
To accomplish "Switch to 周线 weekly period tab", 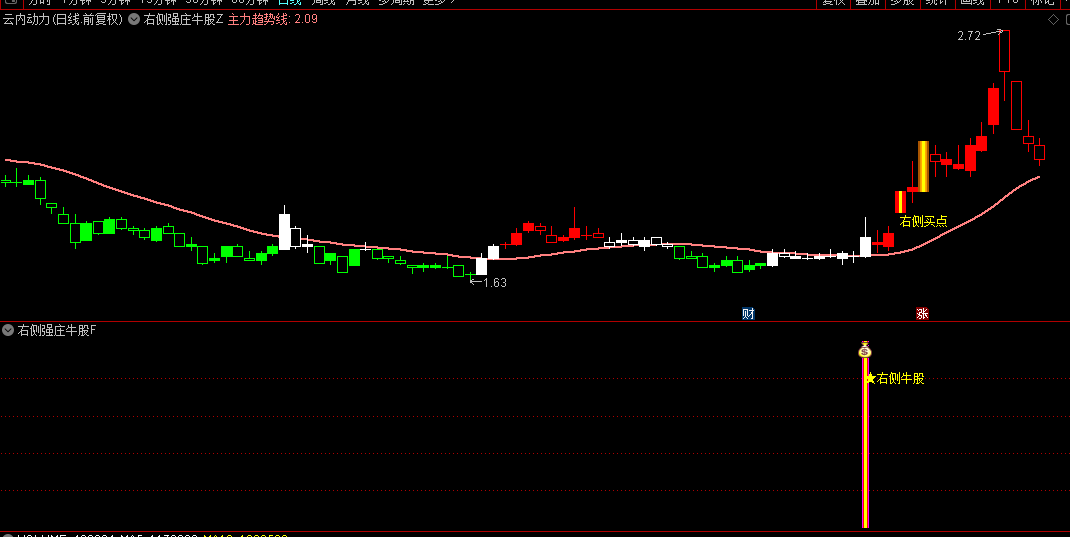I will pyautogui.click(x=323, y=2).
